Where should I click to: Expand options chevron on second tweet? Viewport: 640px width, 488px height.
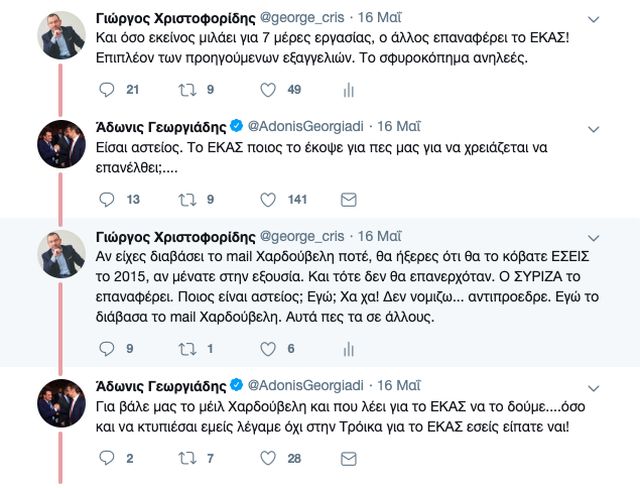click(x=596, y=128)
